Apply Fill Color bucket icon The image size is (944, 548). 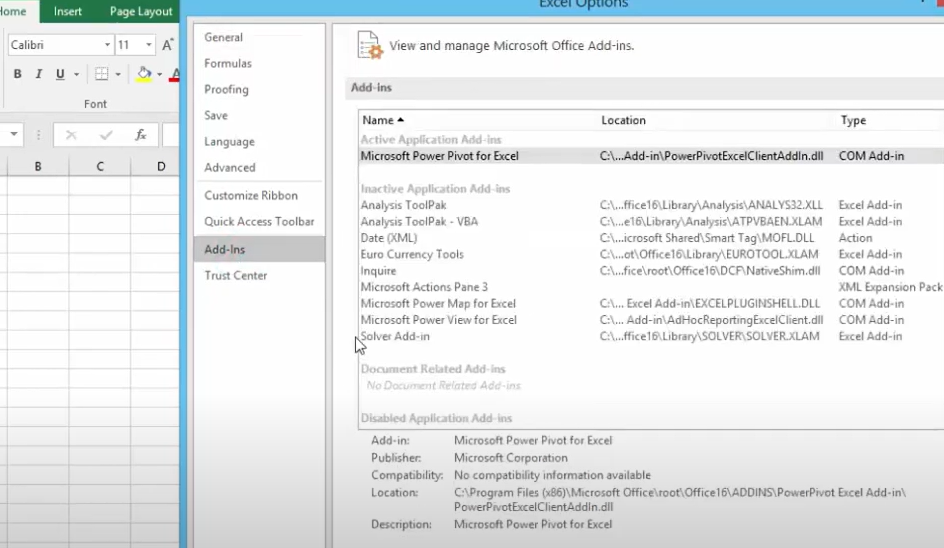[144, 74]
